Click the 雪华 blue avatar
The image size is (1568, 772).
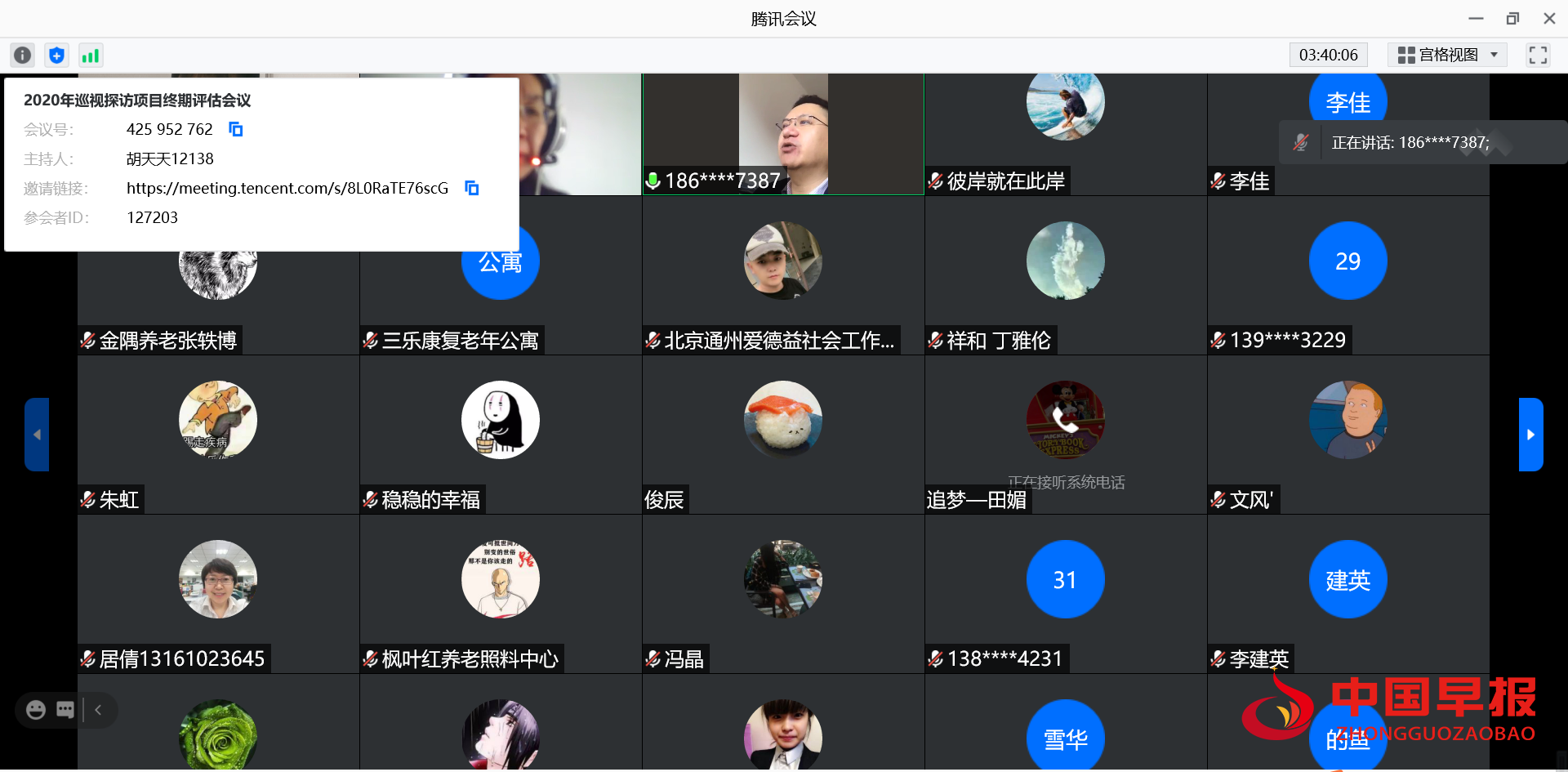point(1066,734)
